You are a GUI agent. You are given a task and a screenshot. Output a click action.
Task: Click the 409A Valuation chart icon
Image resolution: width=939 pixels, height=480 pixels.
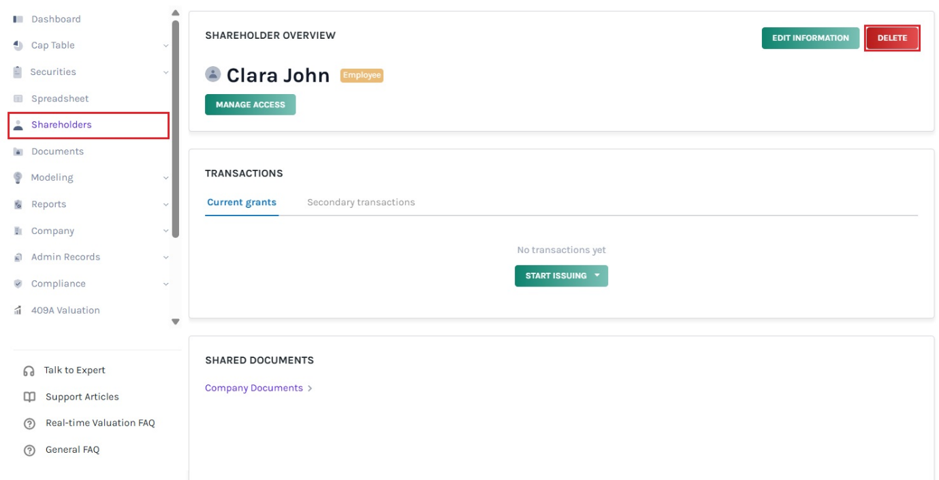point(18,311)
